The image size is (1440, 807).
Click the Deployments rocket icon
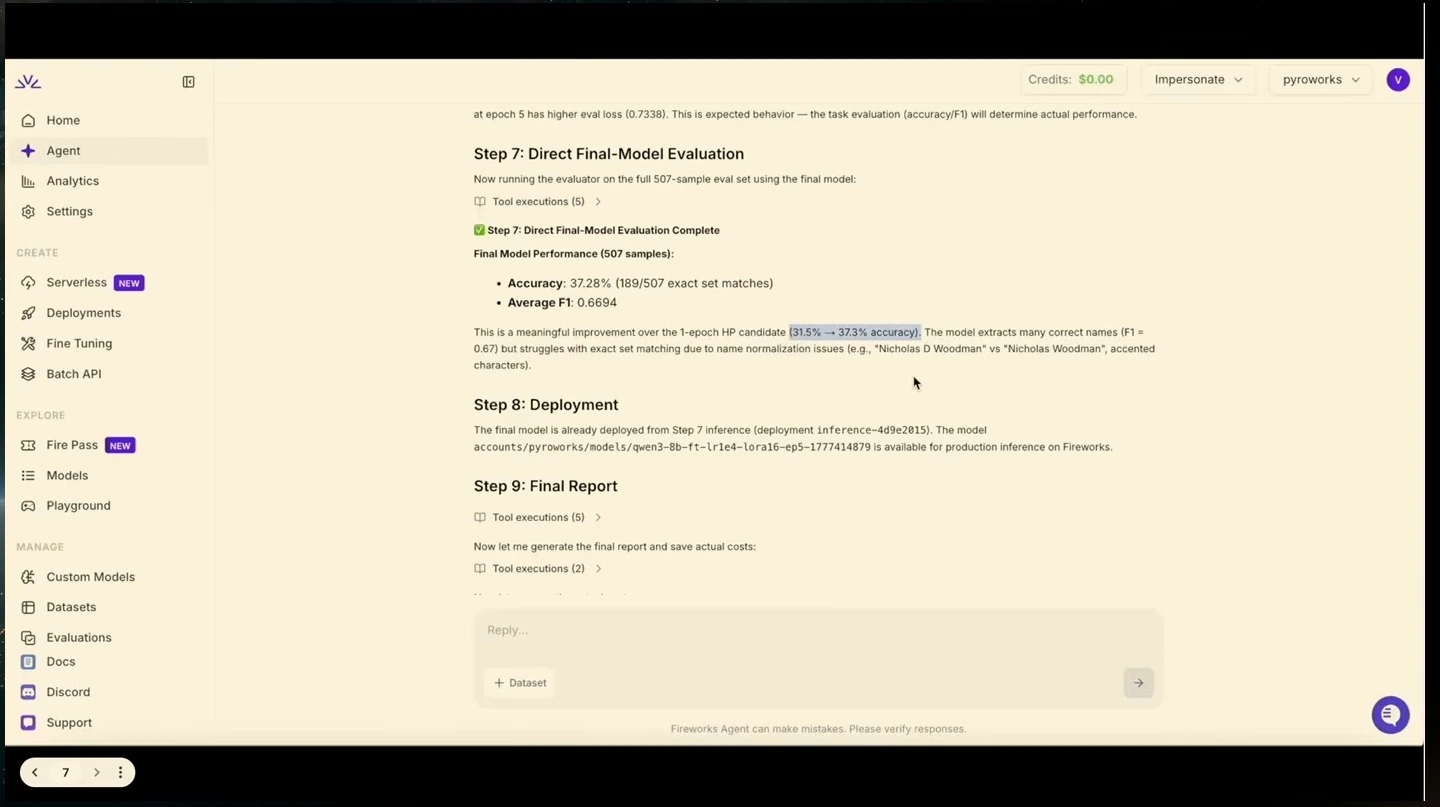[28, 313]
